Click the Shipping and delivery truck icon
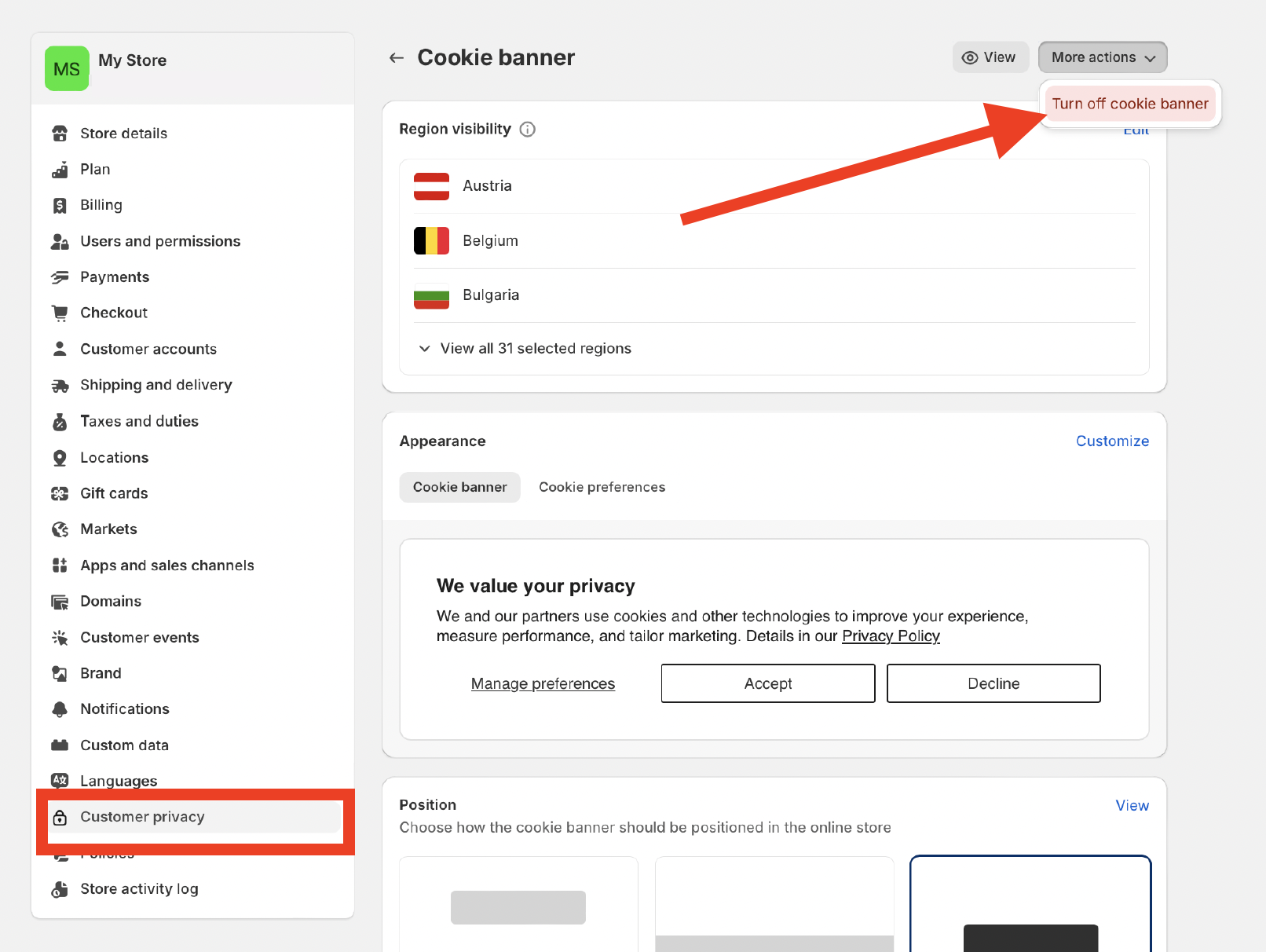Viewport: 1266px width, 952px height. [60, 385]
